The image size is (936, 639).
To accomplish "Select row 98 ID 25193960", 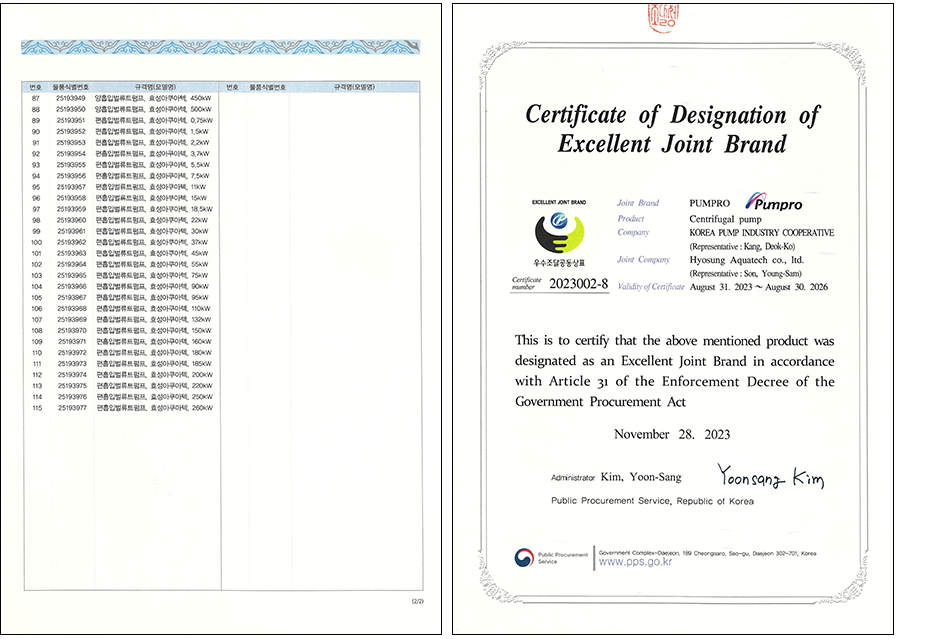I will (71, 220).
